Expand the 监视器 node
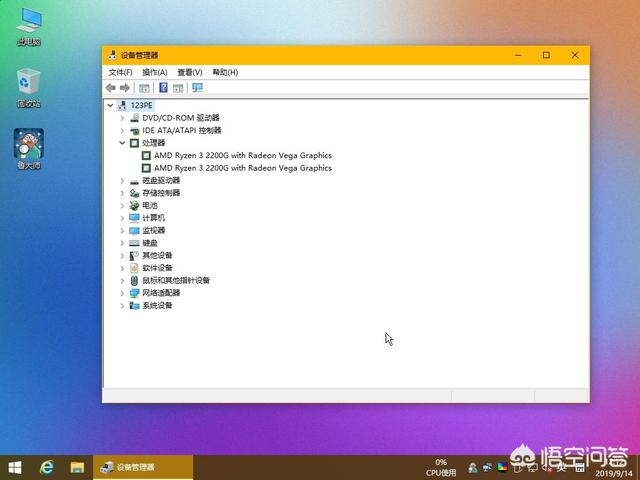 [x=122, y=231]
